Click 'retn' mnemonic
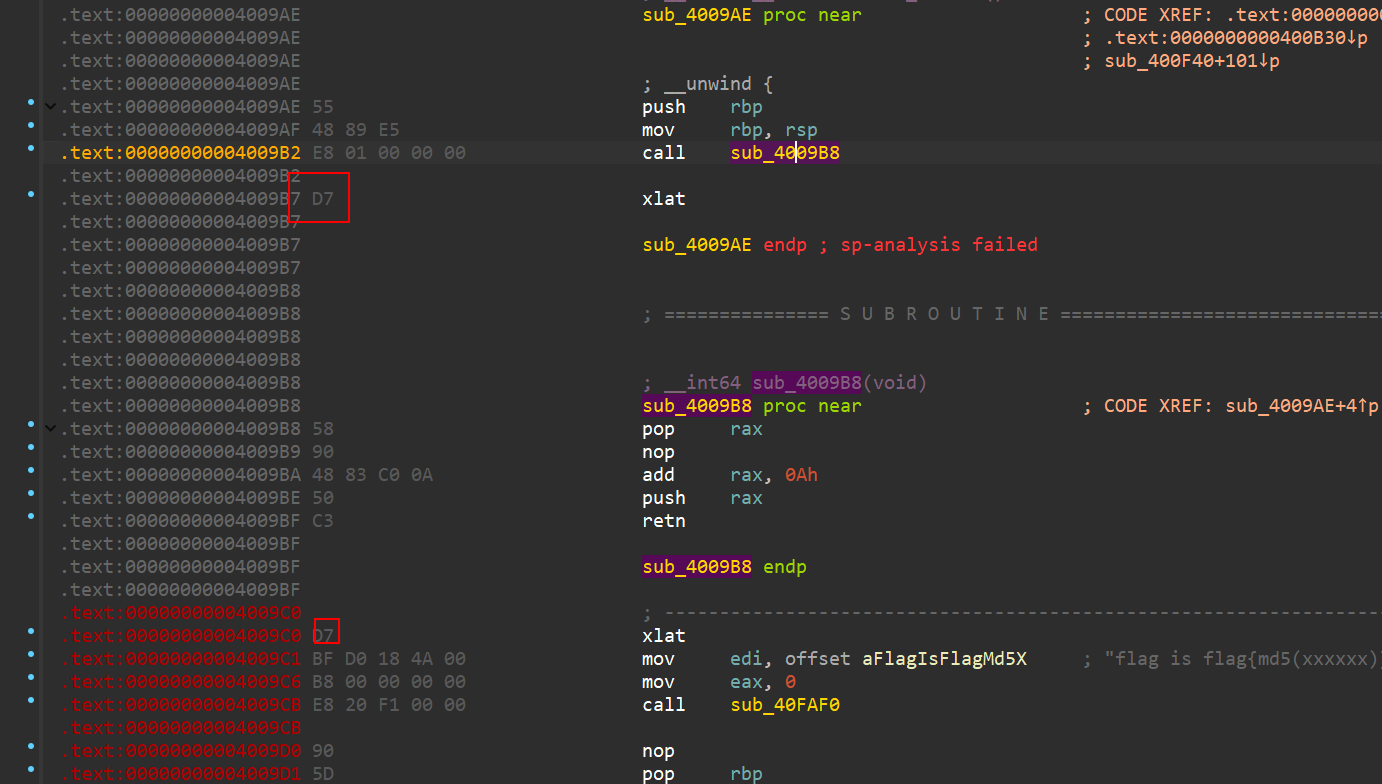 pos(664,521)
